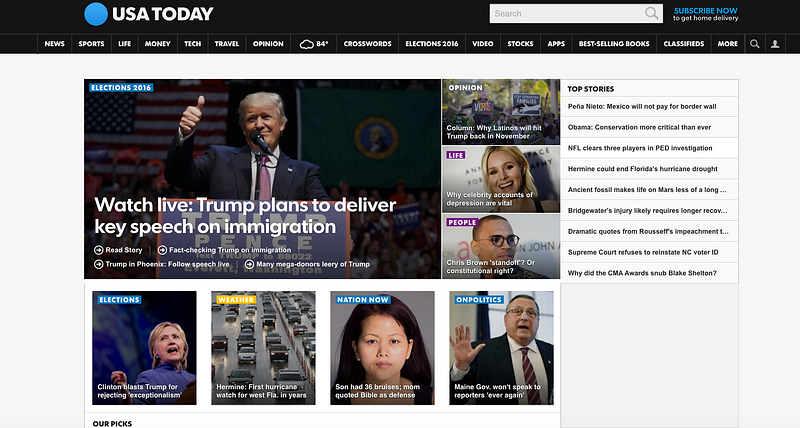
Task: Open Hermine first hurricane watch weather card
Action: [x=263, y=348]
